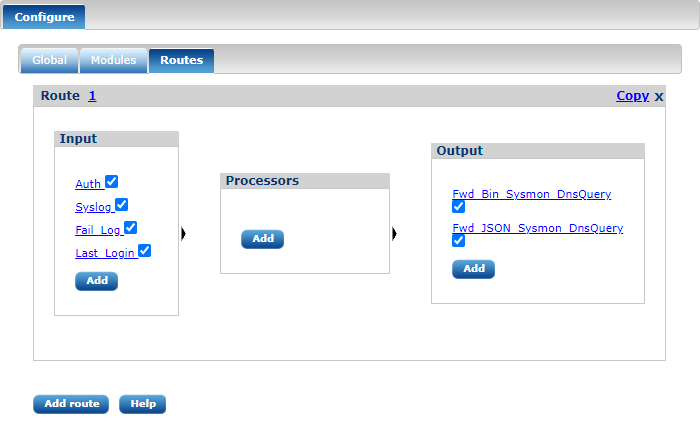Uncheck the Last_Login input checkbox
The image size is (700, 422).
tap(144, 251)
